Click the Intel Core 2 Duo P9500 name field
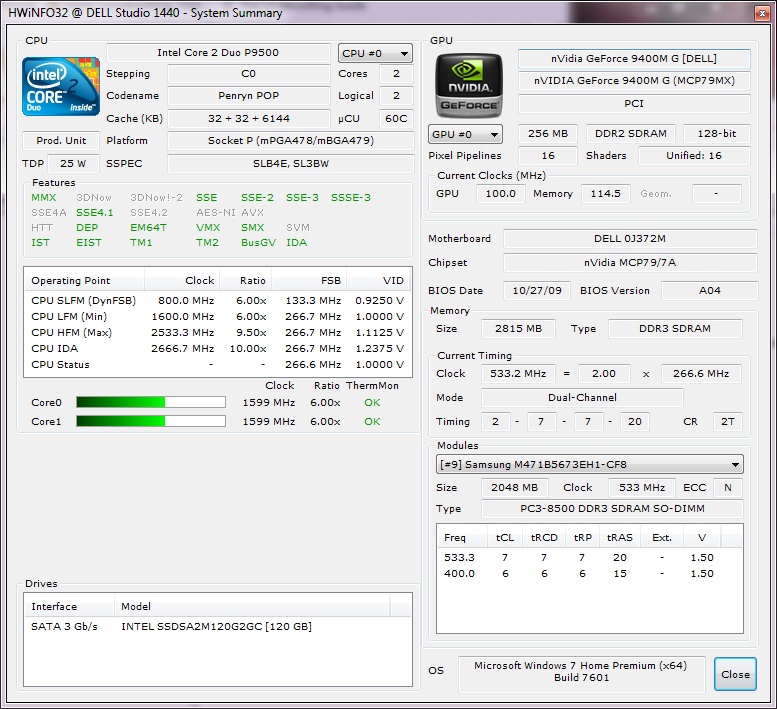Image resolution: width=777 pixels, height=709 pixels. pyautogui.click(x=218, y=53)
